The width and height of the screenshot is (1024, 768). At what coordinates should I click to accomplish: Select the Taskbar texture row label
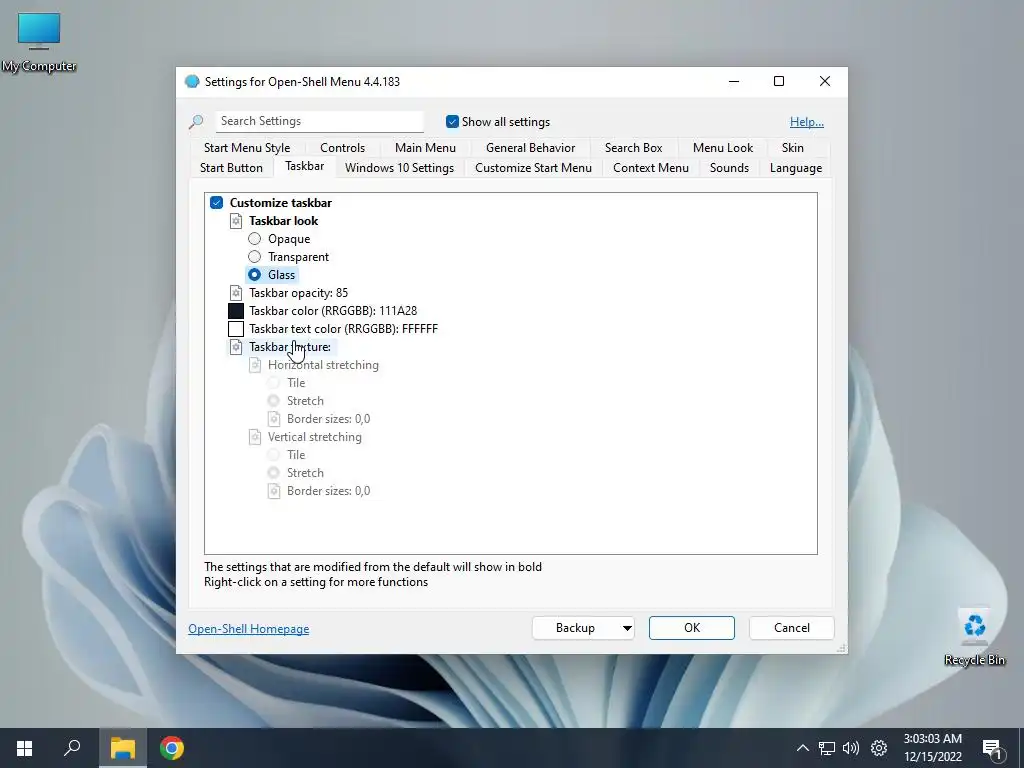click(289, 347)
